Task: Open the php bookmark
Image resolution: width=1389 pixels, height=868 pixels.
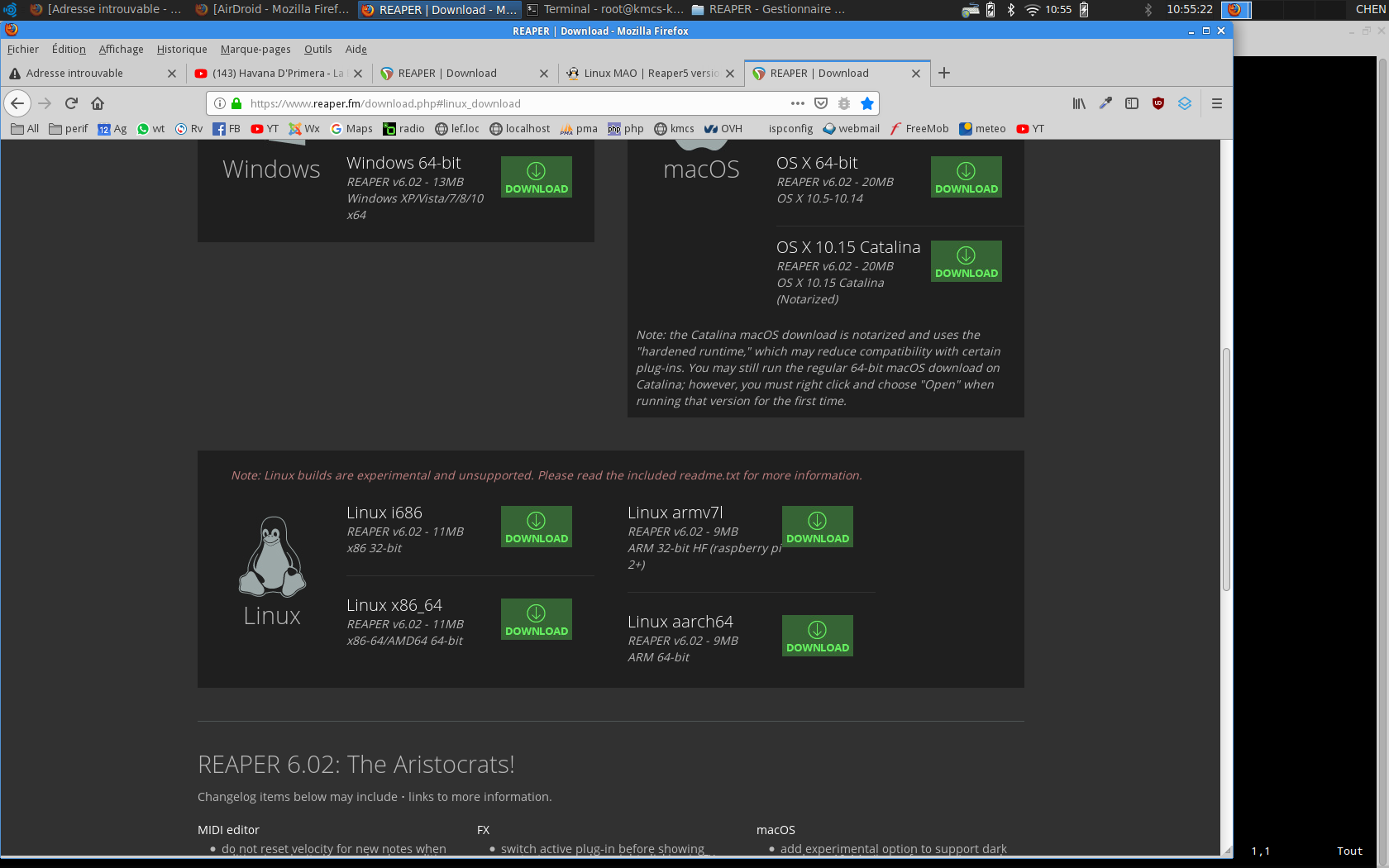Action: (626, 129)
